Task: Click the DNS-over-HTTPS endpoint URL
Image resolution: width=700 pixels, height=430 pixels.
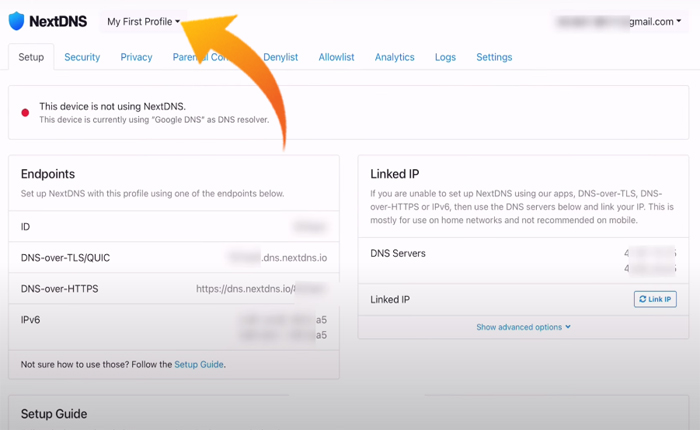Action: click(261, 289)
